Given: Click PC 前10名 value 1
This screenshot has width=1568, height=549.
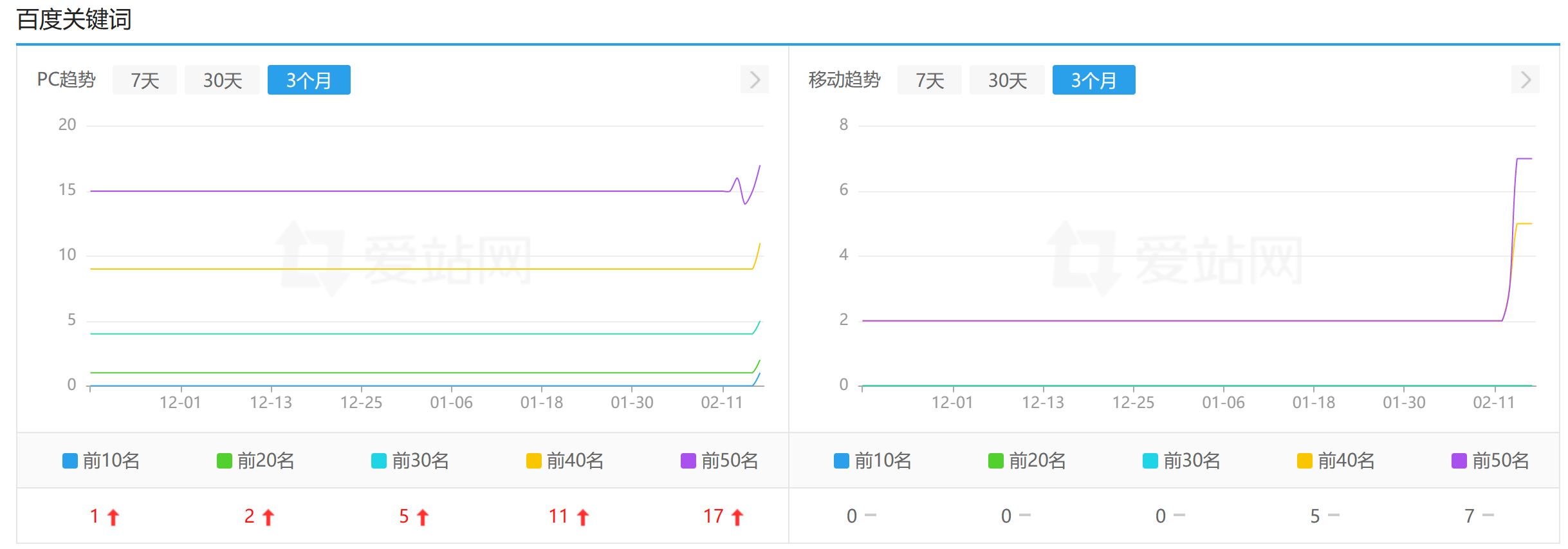Looking at the screenshot, I should point(95,516).
